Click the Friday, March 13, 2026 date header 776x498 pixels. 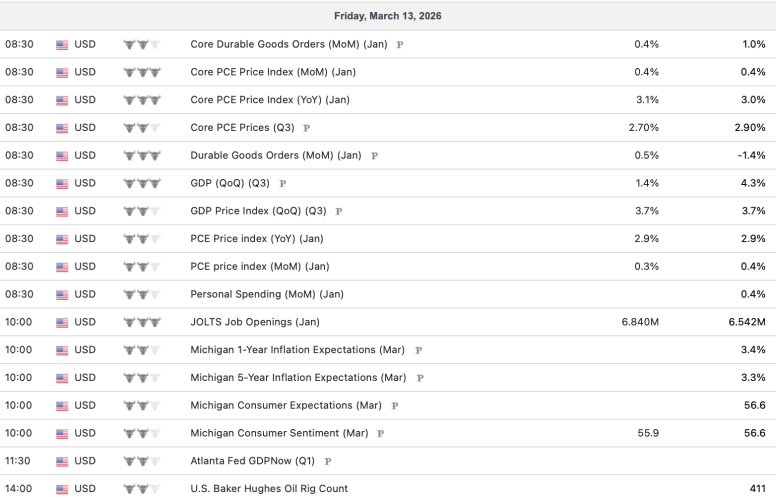tap(388, 16)
